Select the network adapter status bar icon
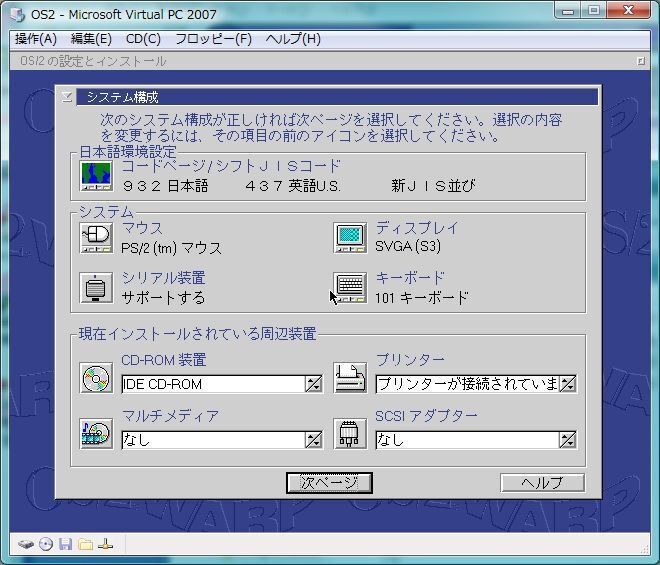 105,544
